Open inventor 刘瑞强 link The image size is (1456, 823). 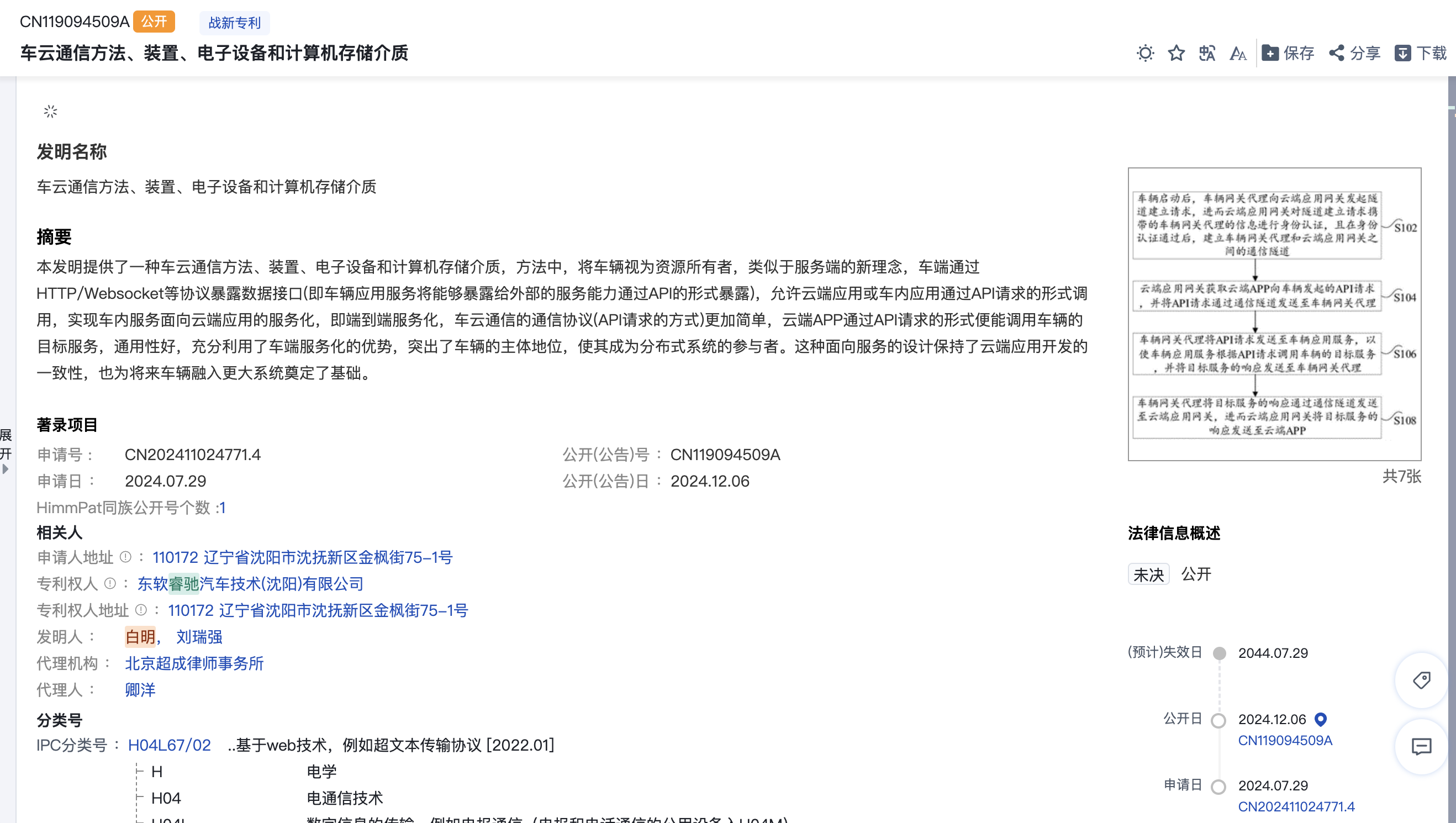(x=199, y=637)
